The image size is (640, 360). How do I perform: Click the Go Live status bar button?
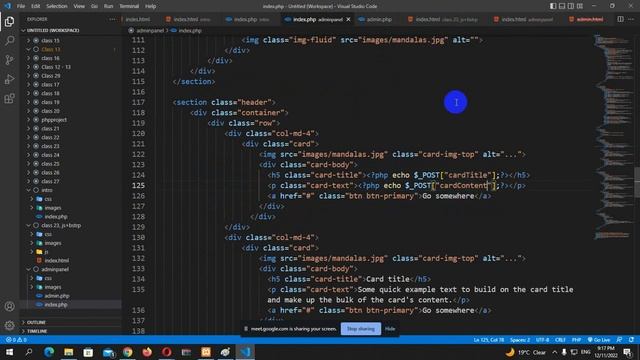[599, 340]
